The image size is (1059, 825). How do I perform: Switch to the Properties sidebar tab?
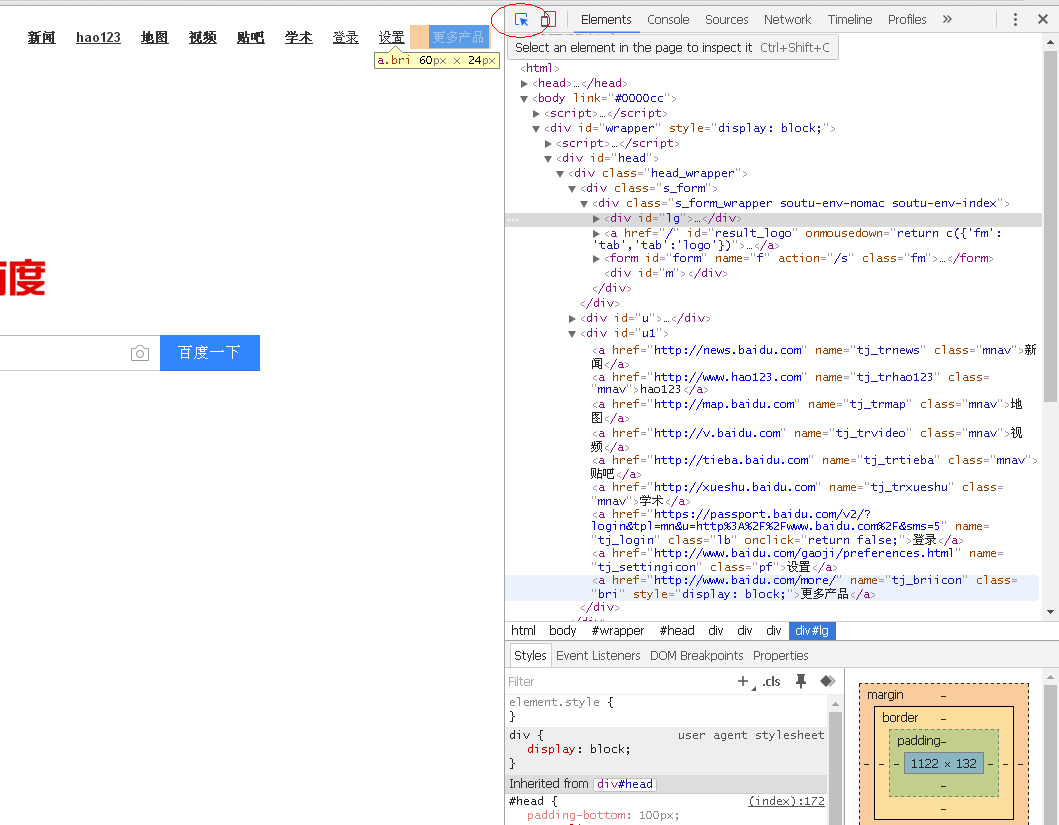(781, 656)
